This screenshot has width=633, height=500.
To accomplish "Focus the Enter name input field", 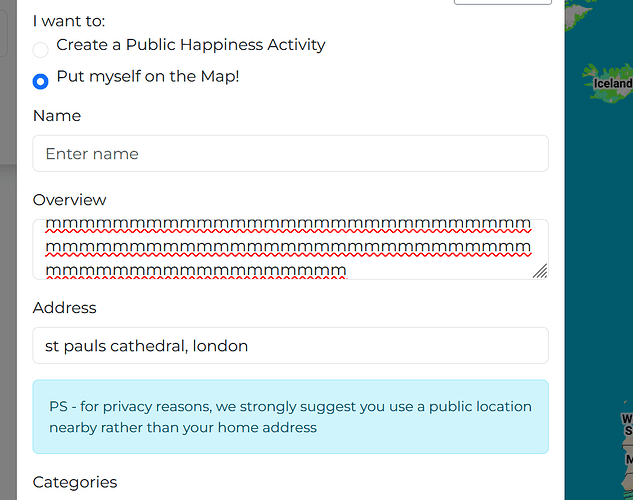I will click(x=290, y=153).
